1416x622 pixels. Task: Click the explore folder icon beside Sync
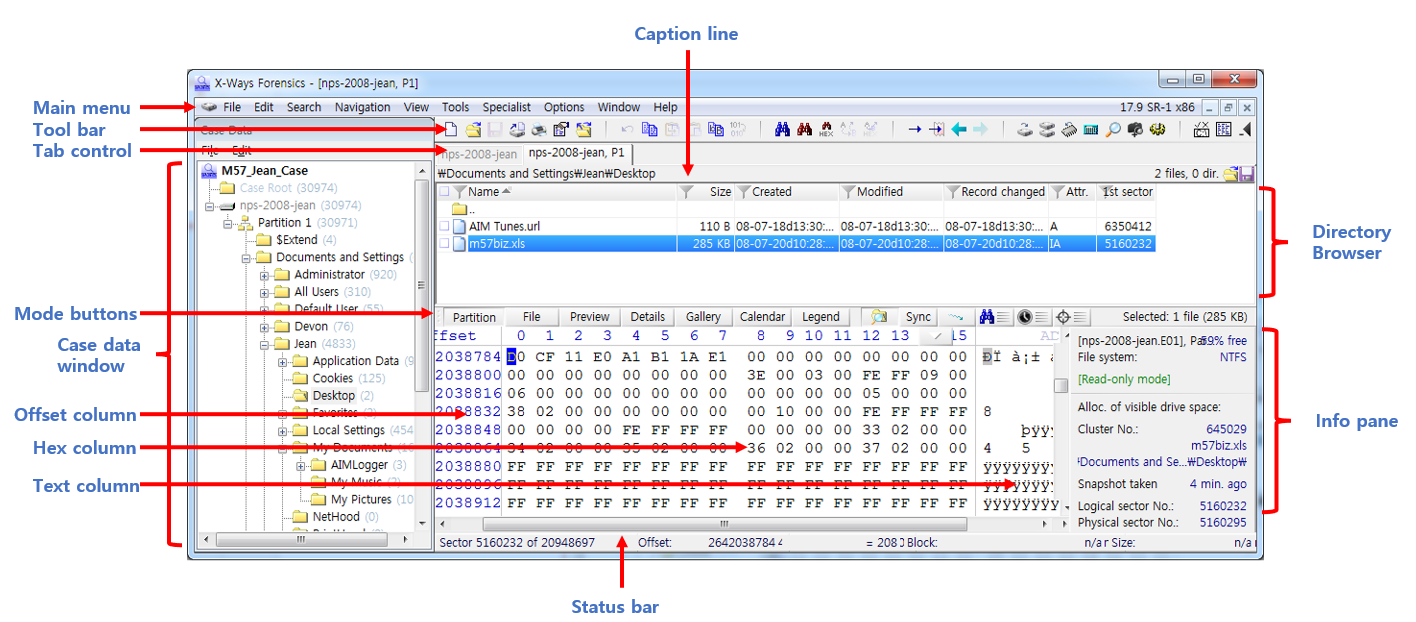(878, 316)
